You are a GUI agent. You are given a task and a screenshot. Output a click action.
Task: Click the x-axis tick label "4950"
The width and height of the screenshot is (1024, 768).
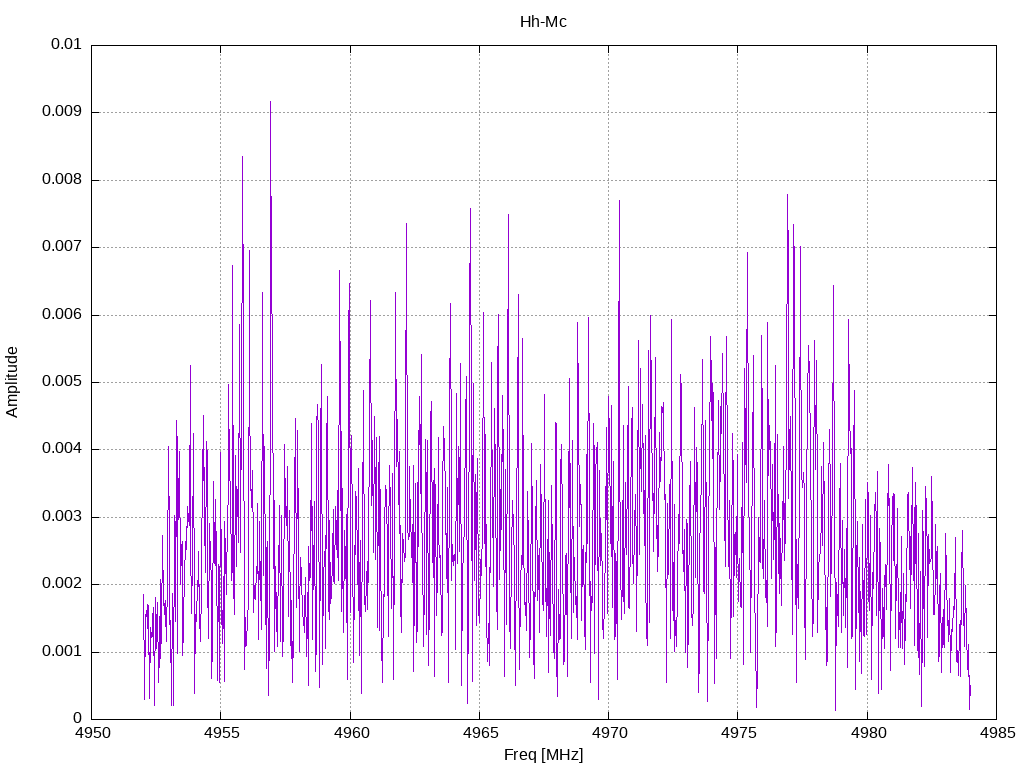tap(93, 733)
